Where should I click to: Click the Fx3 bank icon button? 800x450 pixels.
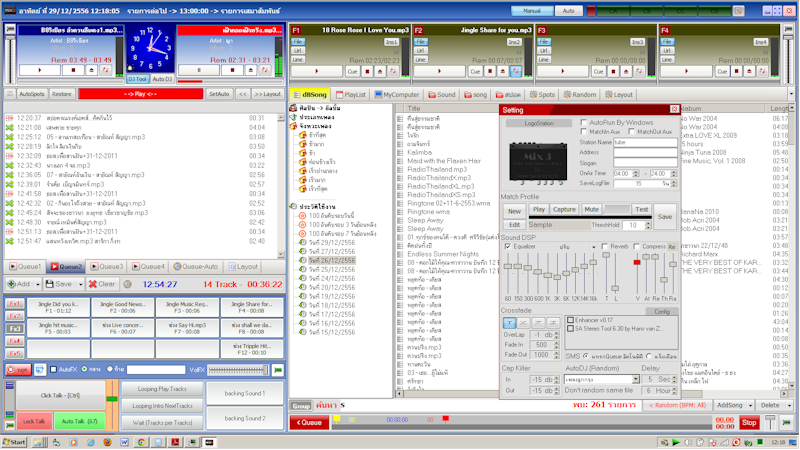16,328
